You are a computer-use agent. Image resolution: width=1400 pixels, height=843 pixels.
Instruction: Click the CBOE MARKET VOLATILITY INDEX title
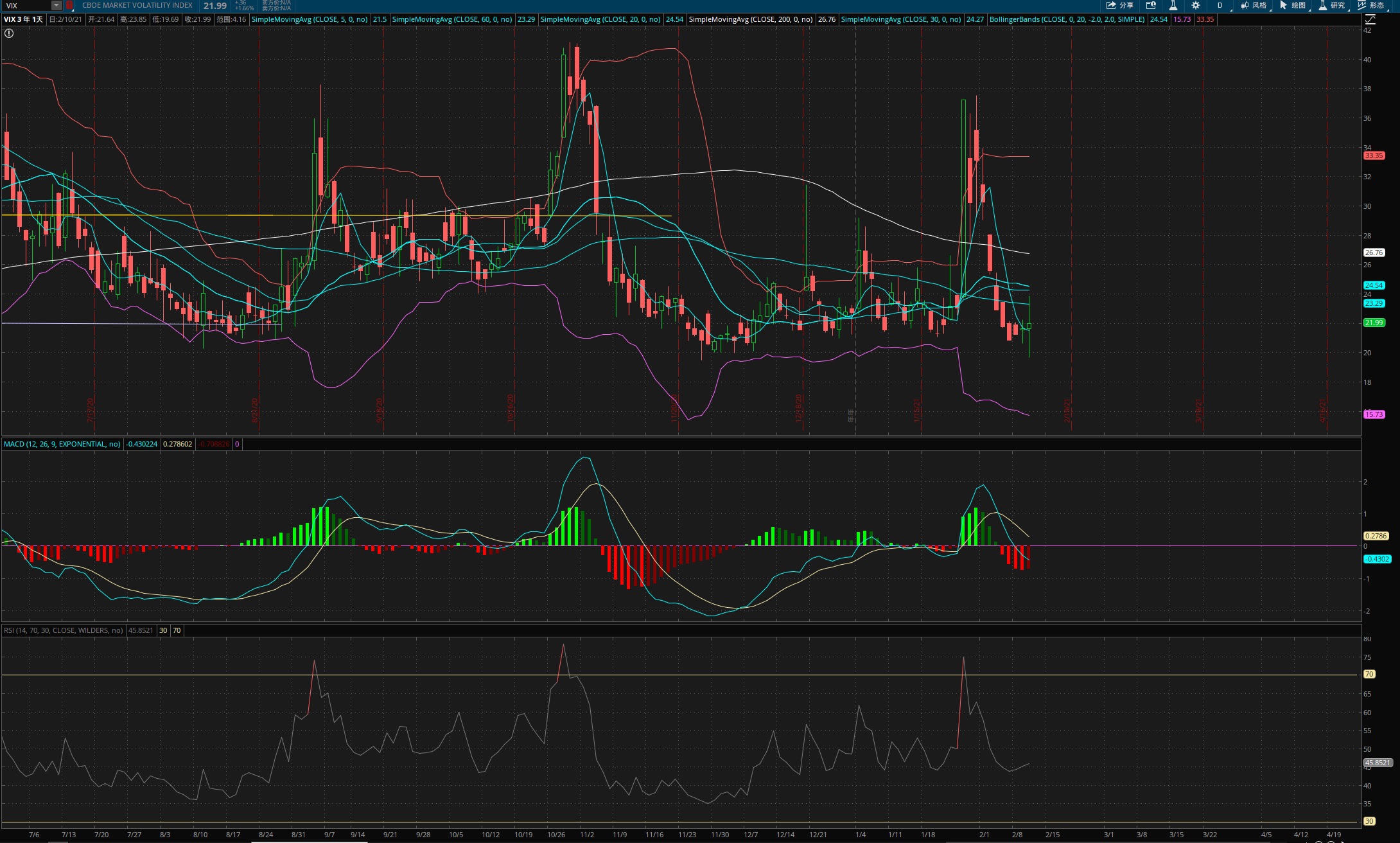pyautogui.click(x=137, y=5)
